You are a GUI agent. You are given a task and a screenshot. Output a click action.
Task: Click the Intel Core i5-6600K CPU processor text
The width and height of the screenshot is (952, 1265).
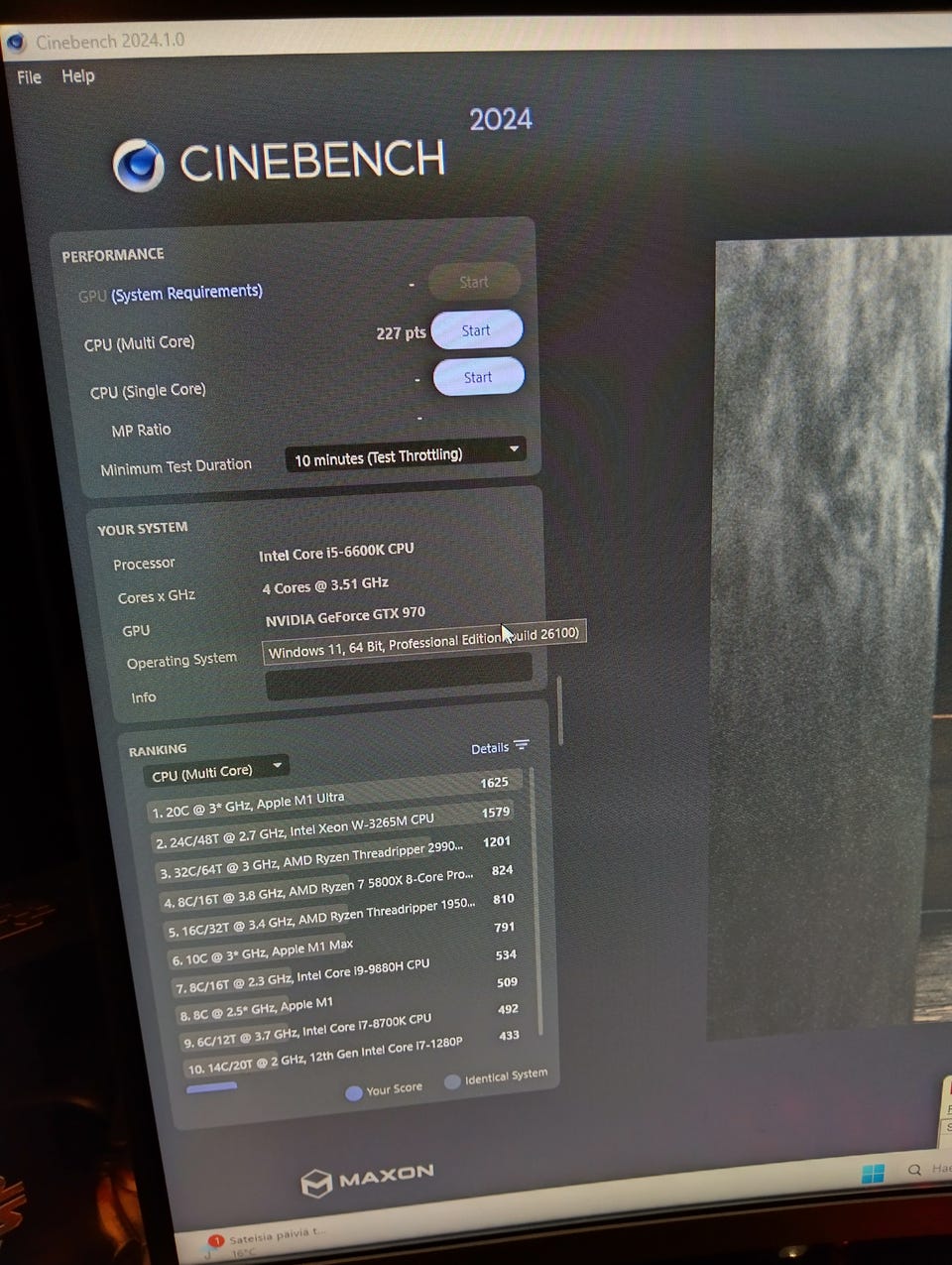(336, 552)
